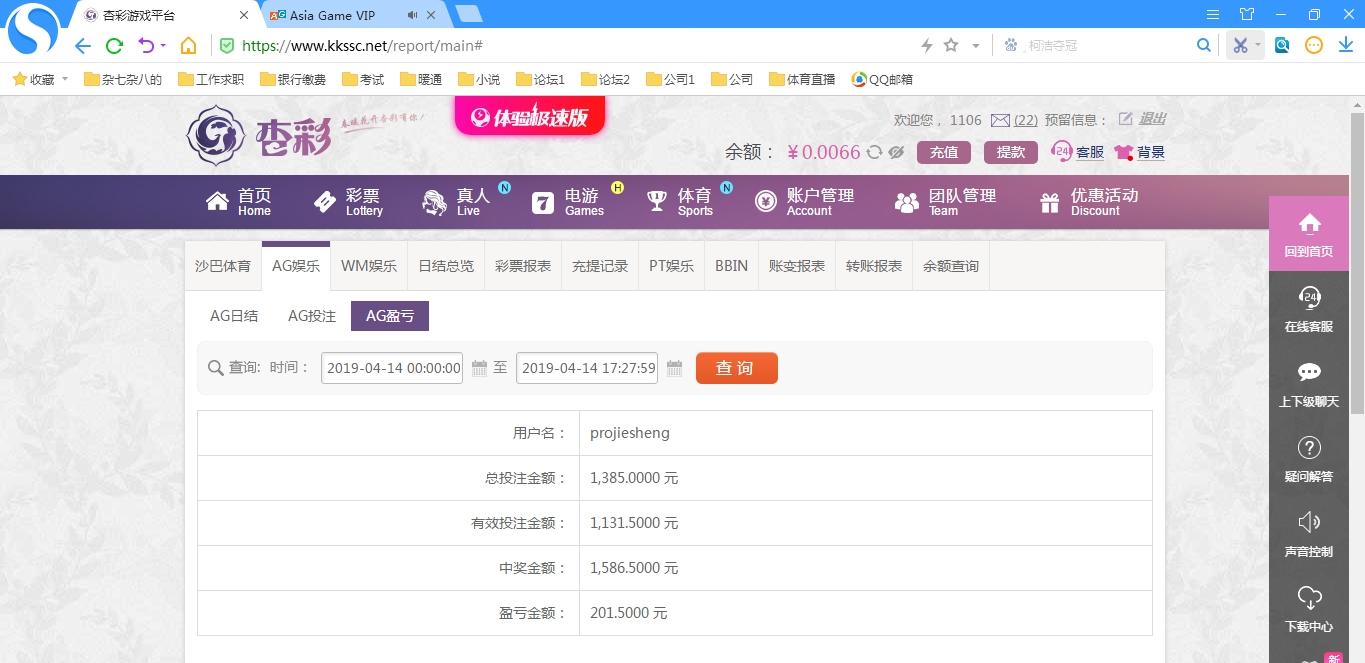The height and width of the screenshot is (663, 1365).
Task: Open the browser home page icon
Action: coord(188,46)
